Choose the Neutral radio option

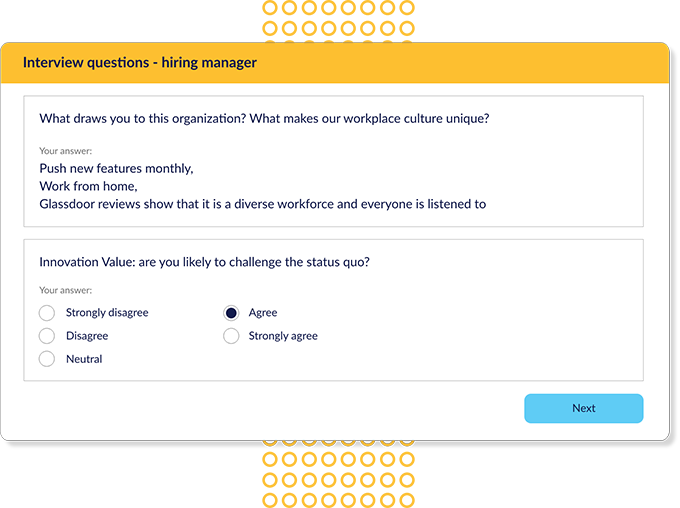[x=47, y=359]
